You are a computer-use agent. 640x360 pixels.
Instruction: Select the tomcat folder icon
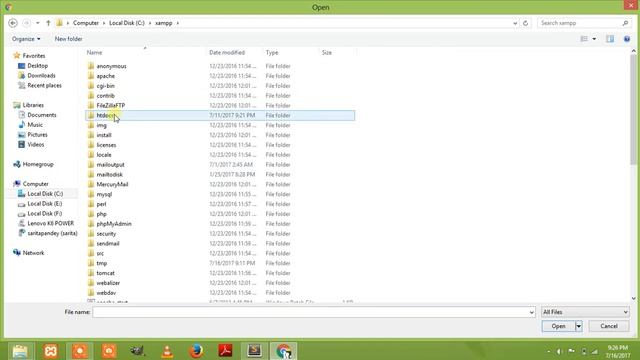pyautogui.click(x=91, y=273)
